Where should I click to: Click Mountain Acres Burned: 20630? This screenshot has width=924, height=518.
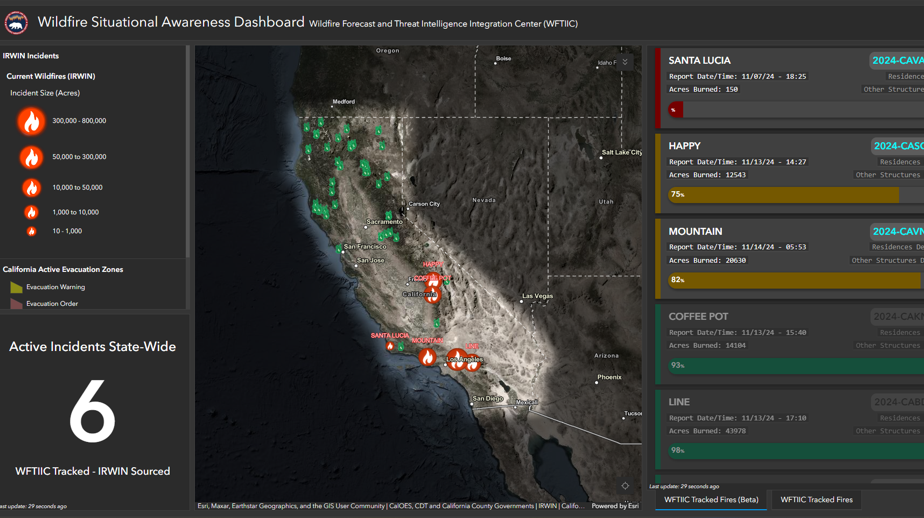tap(707, 260)
